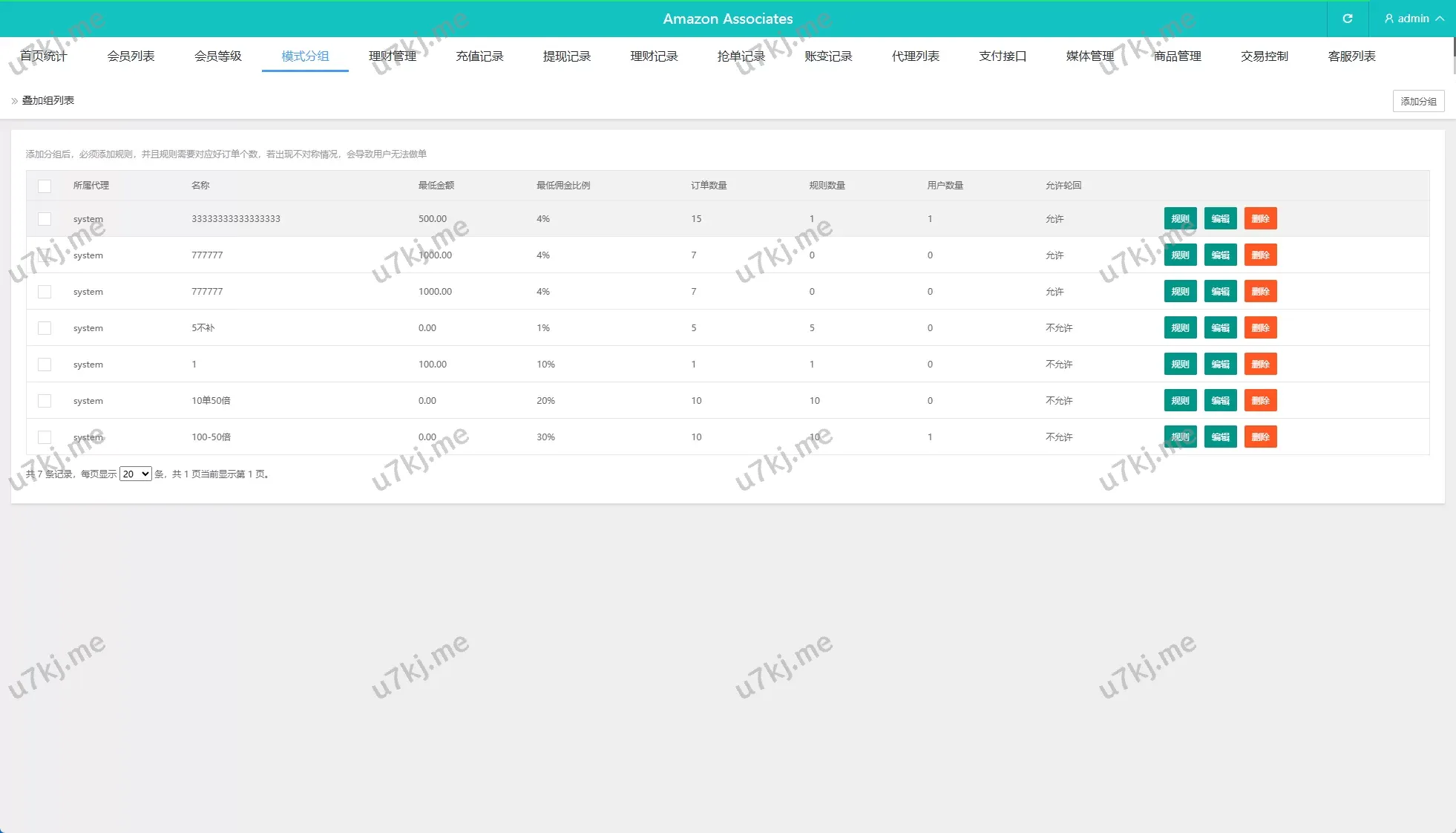This screenshot has height=833, width=1456.
Task: Delete the 100-50倍 group
Action: click(1260, 437)
